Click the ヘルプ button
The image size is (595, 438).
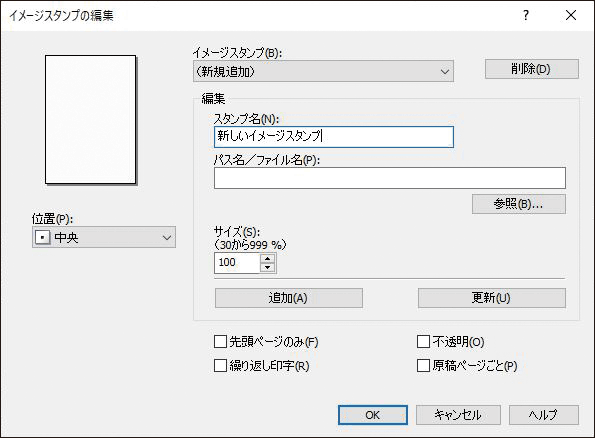click(544, 415)
